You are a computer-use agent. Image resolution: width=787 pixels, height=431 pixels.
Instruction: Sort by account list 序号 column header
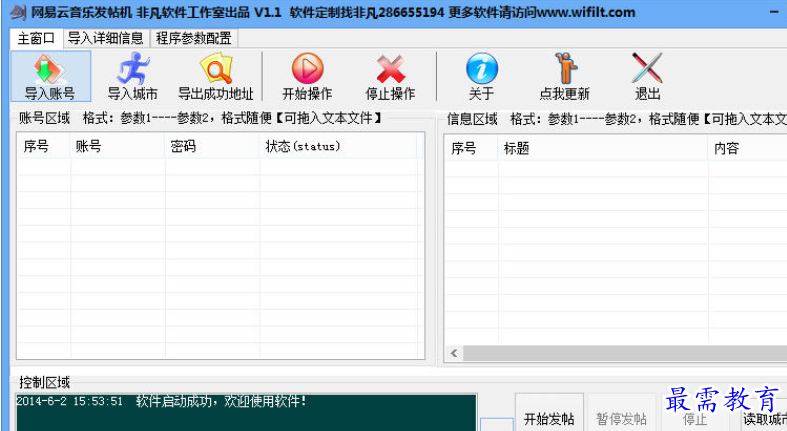(43, 146)
